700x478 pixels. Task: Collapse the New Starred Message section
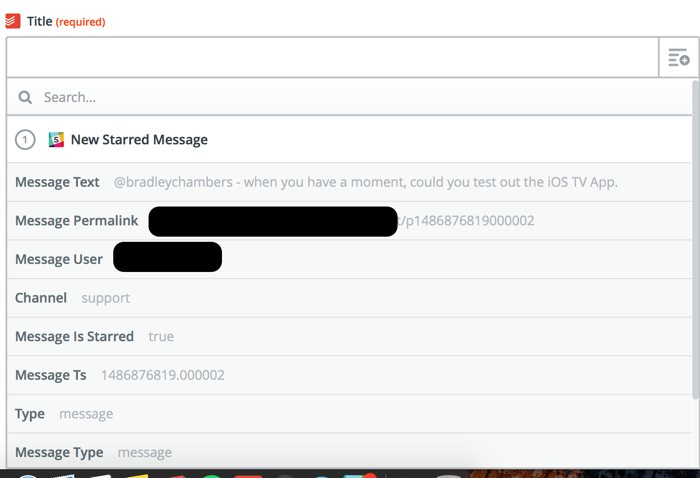click(x=349, y=140)
